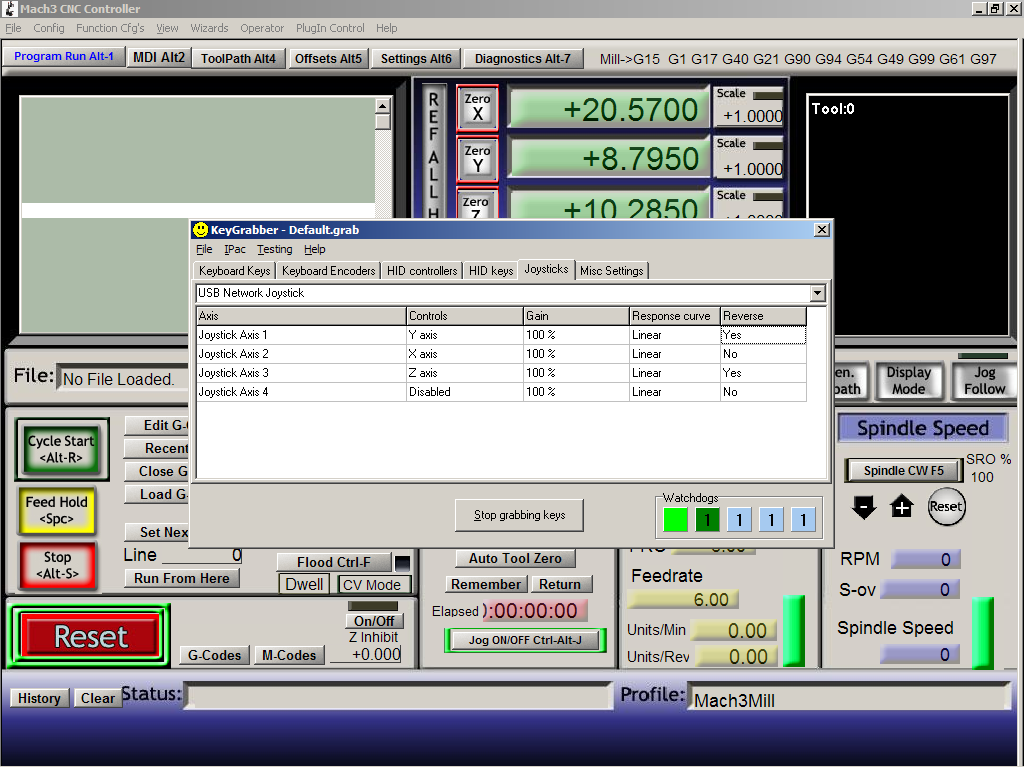Click the feedrate override green bar
Image resolution: width=1024 pixels, height=768 pixels.
pyautogui.click(x=793, y=631)
